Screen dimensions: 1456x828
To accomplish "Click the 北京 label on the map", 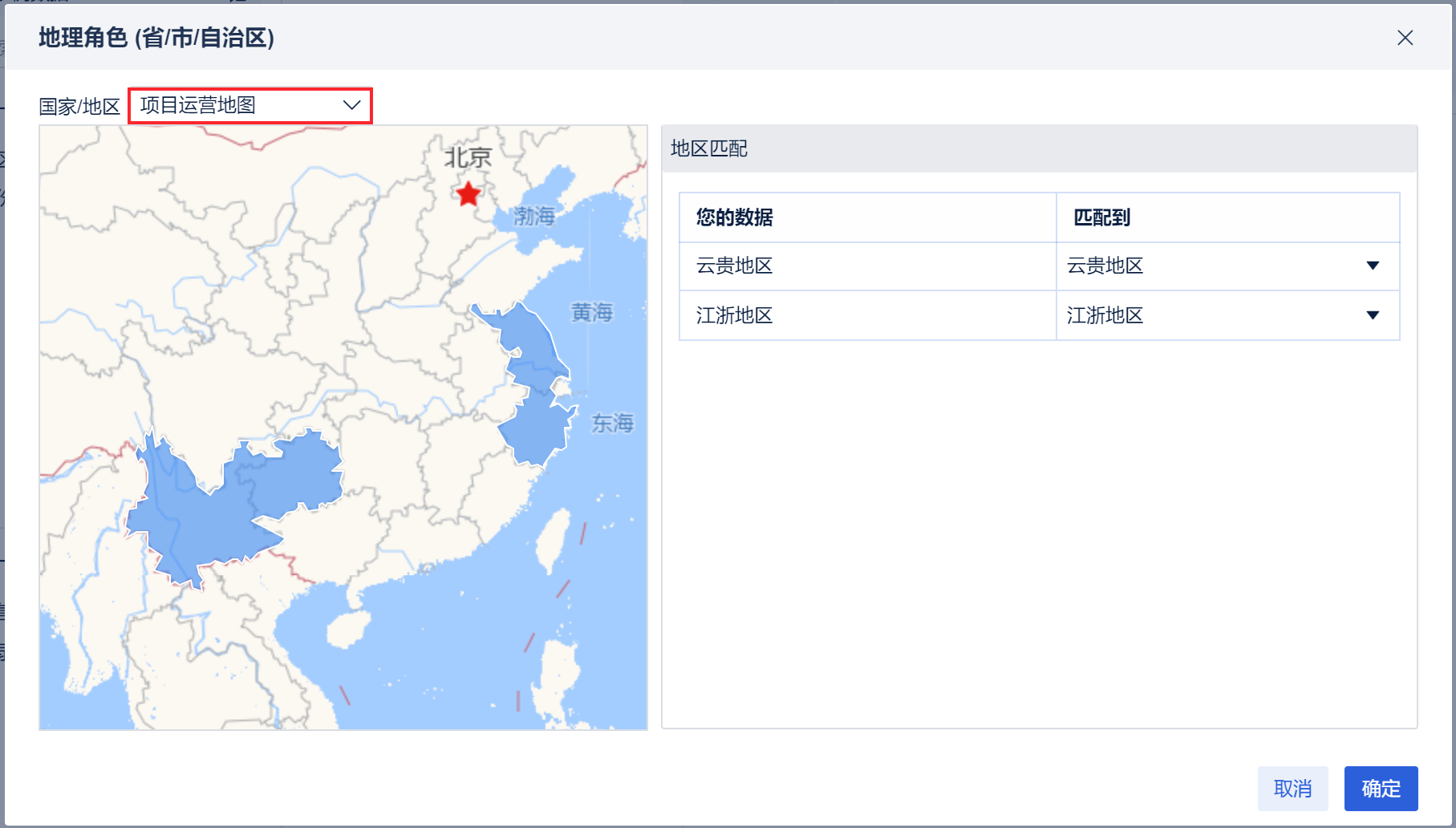I will (x=468, y=157).
